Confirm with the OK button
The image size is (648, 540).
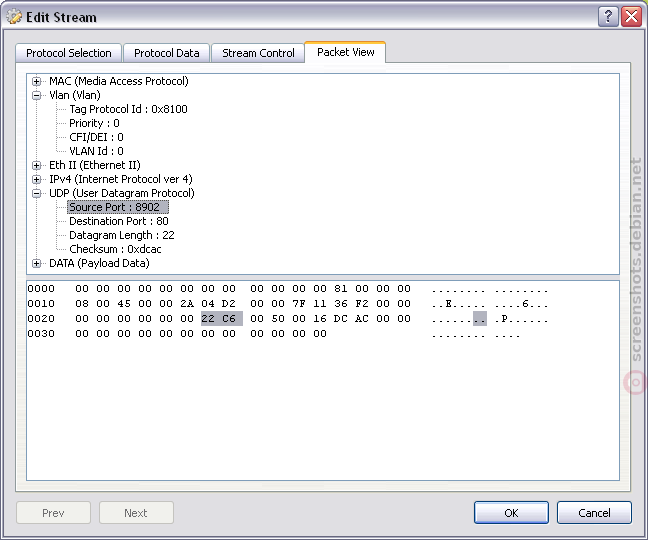point(511,513)
